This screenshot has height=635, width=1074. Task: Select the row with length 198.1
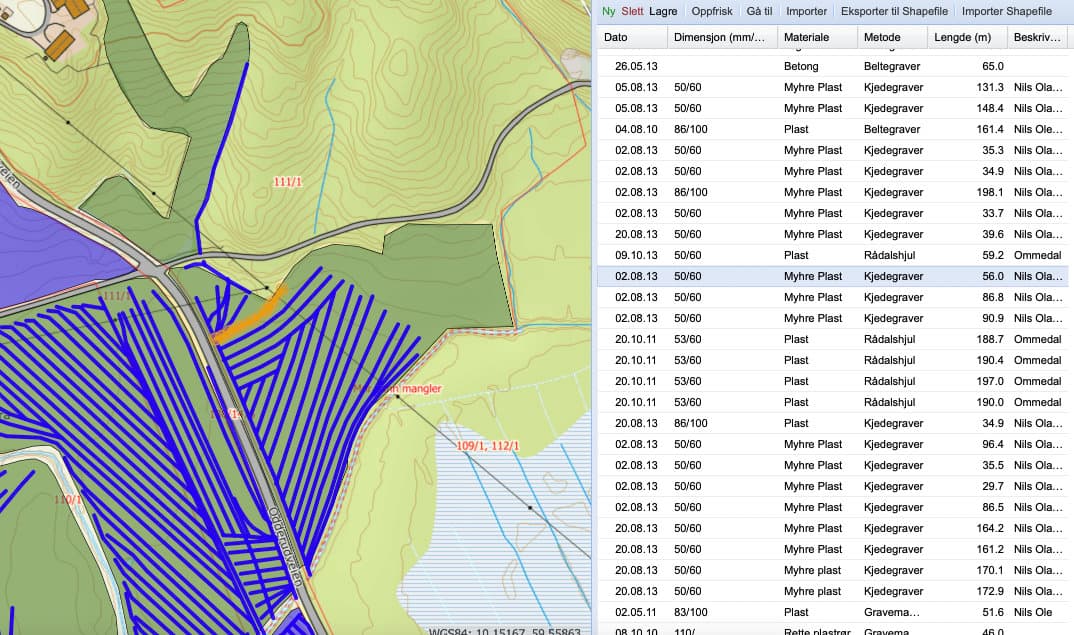[x=832, y=192]
